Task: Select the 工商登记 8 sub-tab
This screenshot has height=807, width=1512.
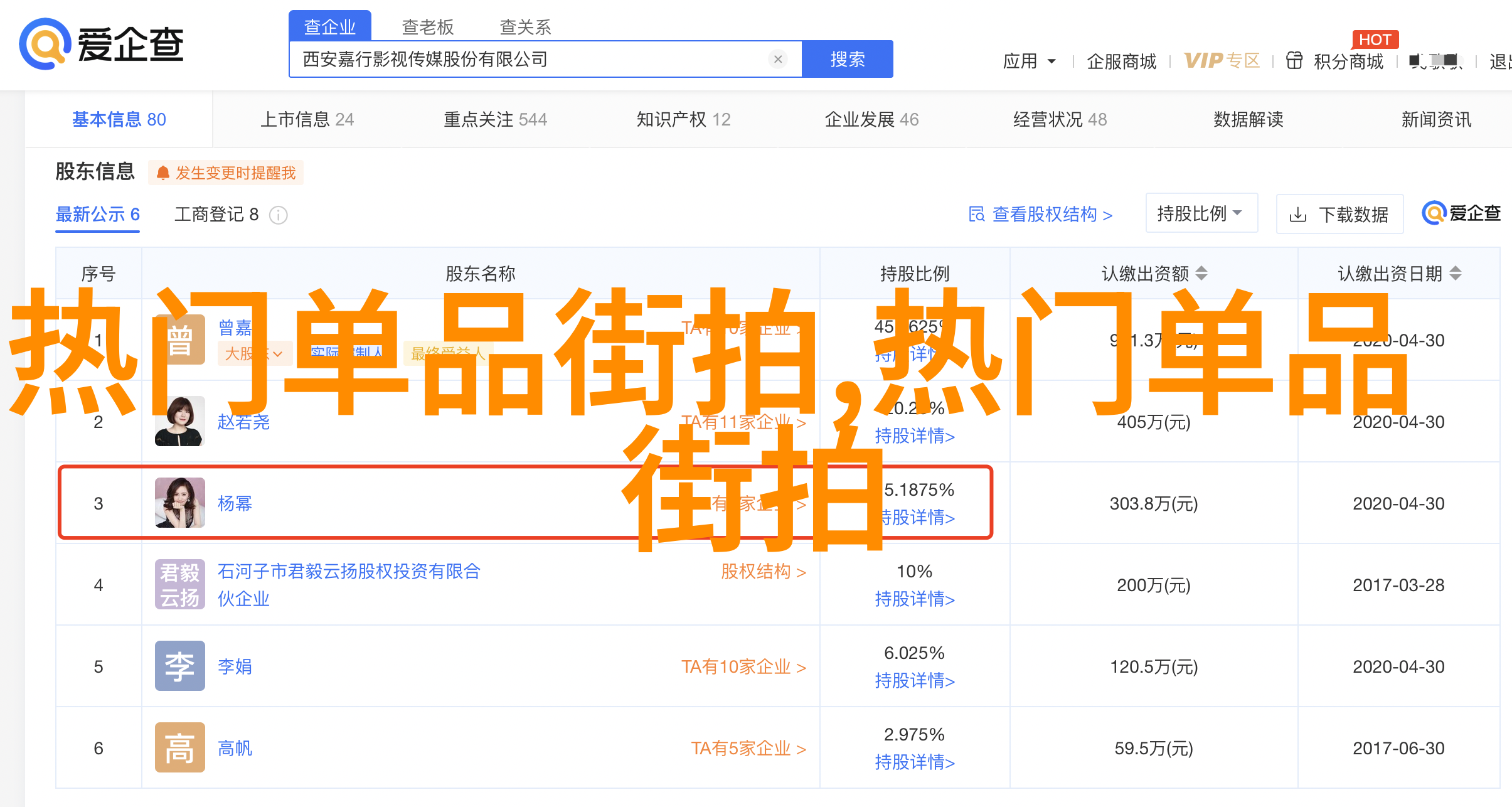Action: click(x=216, y=215)
